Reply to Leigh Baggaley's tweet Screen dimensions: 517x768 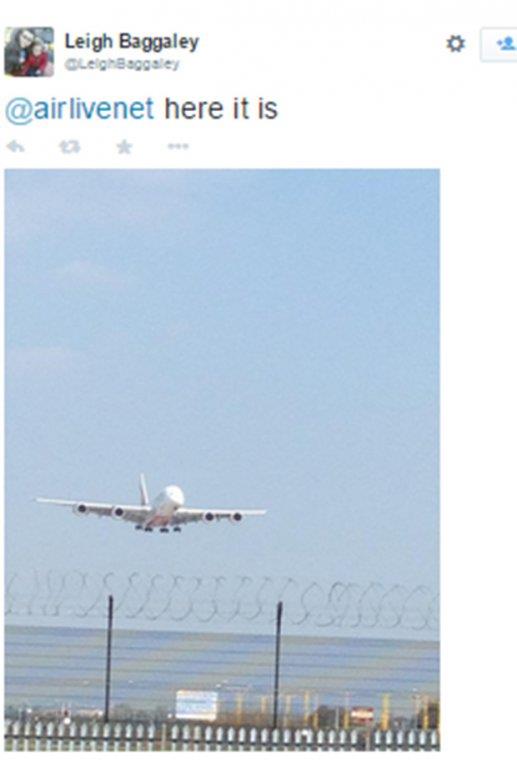(16, 146)
